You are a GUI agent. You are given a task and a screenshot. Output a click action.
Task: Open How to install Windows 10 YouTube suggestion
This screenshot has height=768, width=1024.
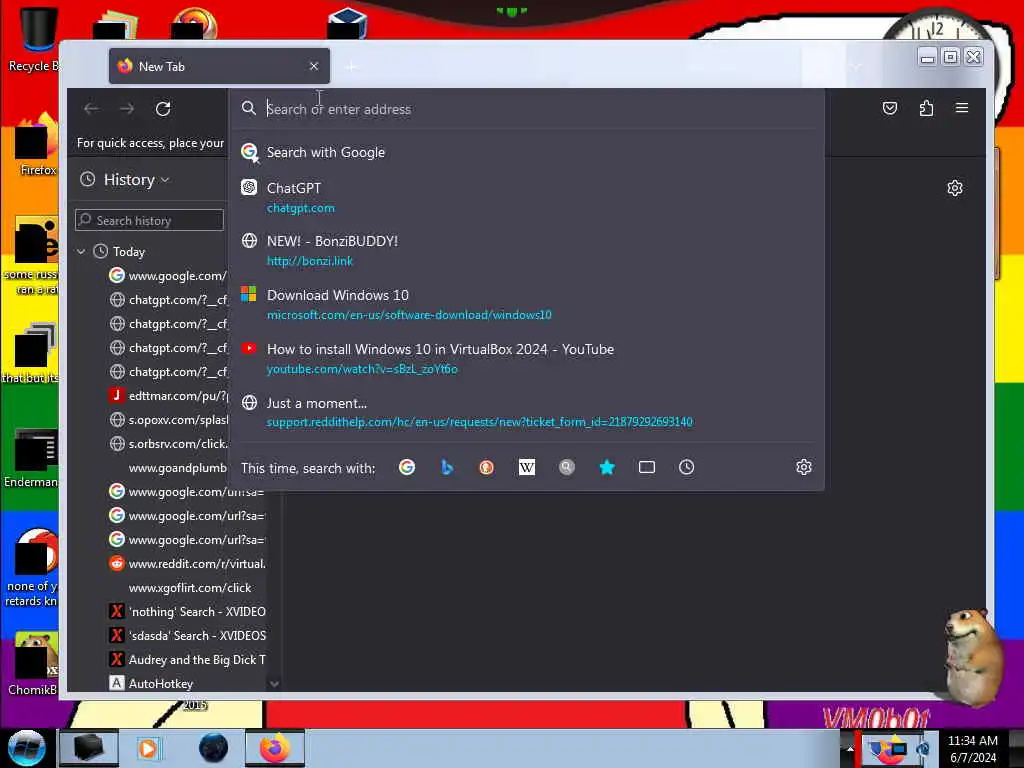[526, 359]
